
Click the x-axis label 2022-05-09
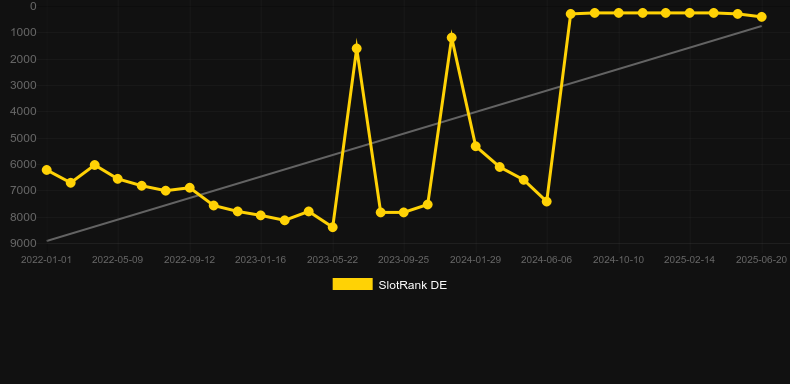[117, 260]
